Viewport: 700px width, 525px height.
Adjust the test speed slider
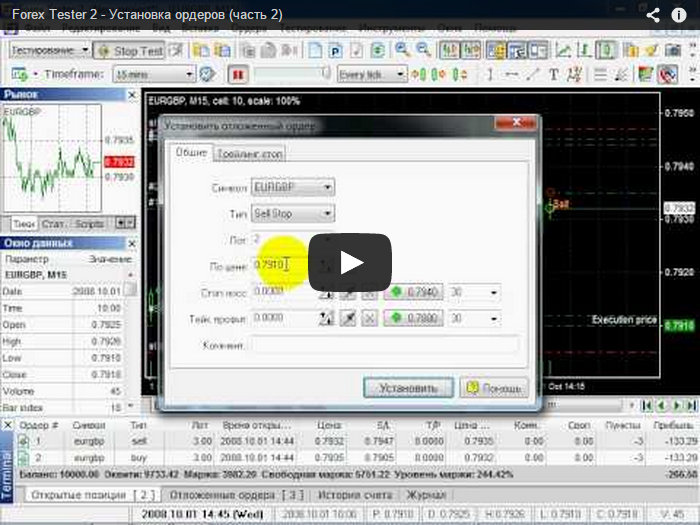292,74
